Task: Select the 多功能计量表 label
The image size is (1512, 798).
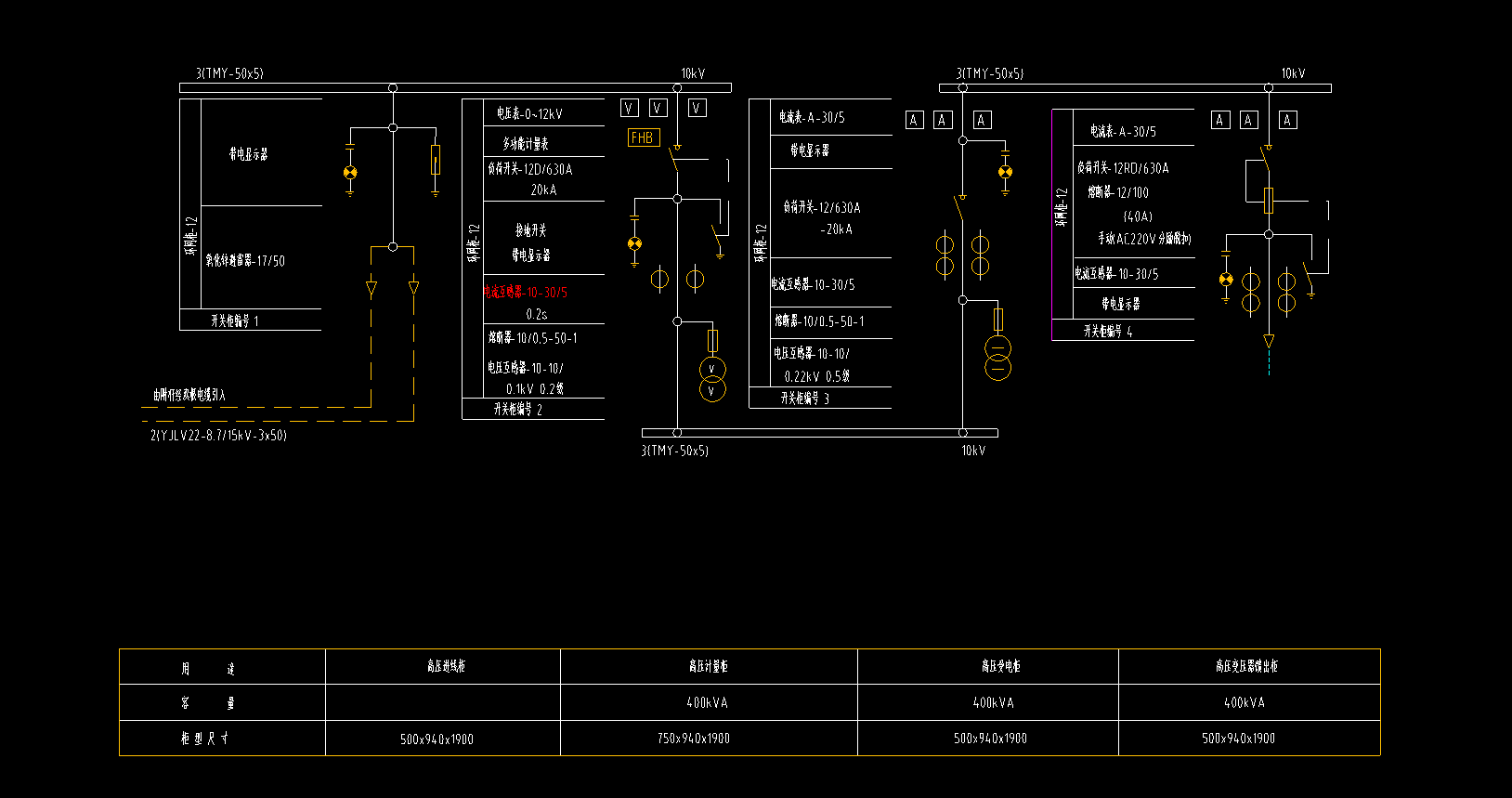Action: [x=526, y=143]
